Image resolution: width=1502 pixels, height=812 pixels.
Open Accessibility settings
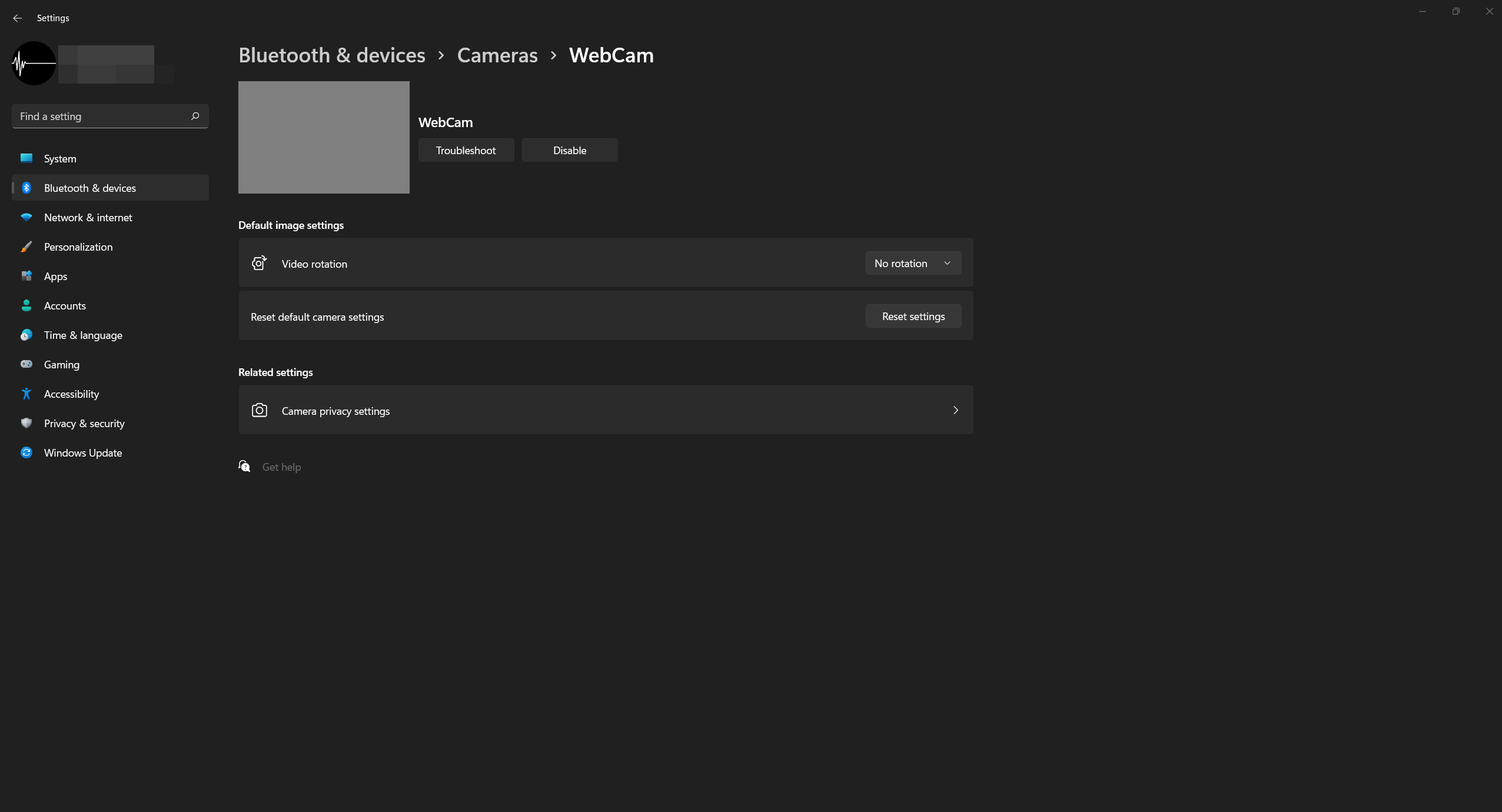tap(110, 394)
